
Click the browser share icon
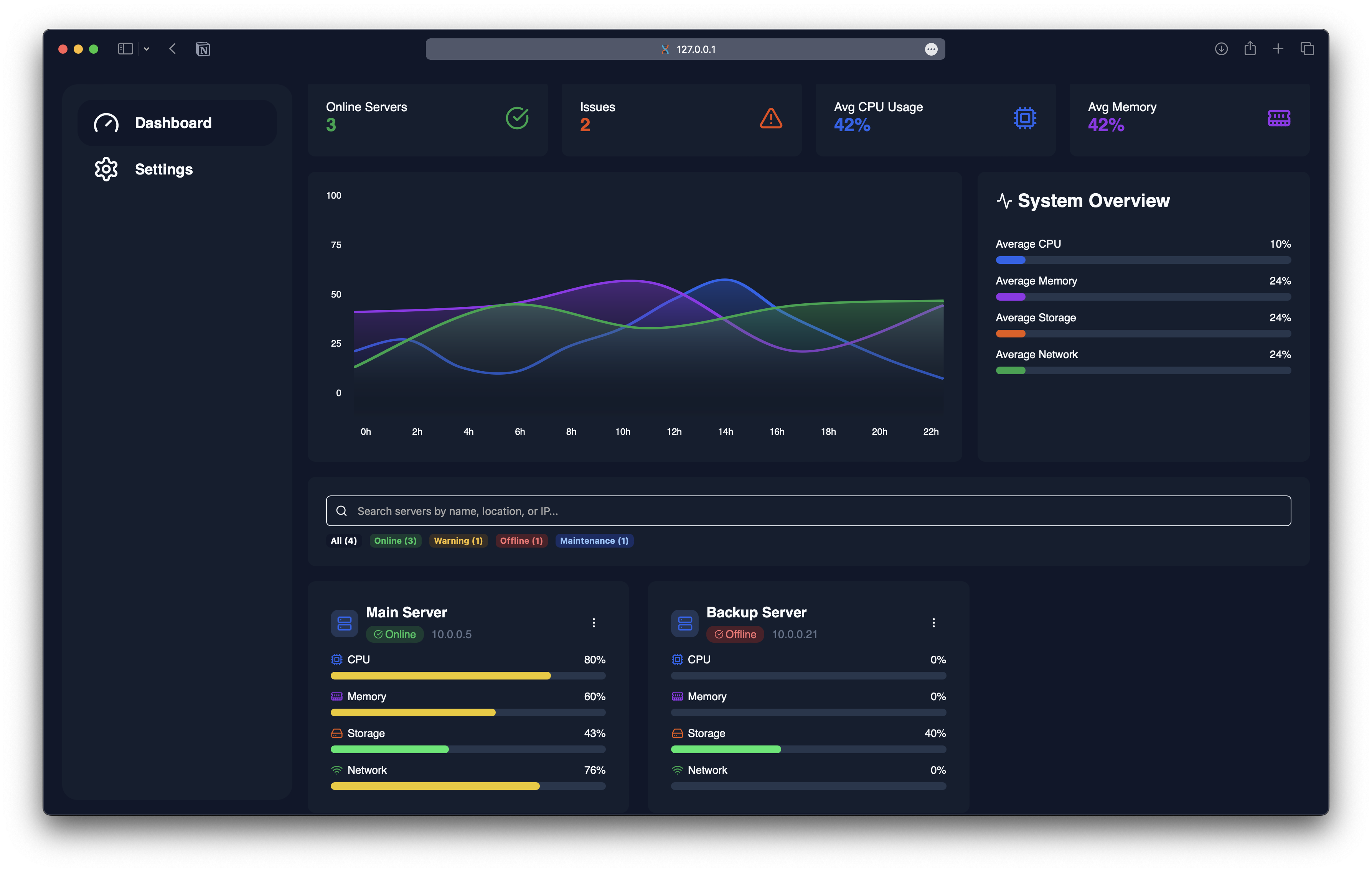[x=1250, y=48]
